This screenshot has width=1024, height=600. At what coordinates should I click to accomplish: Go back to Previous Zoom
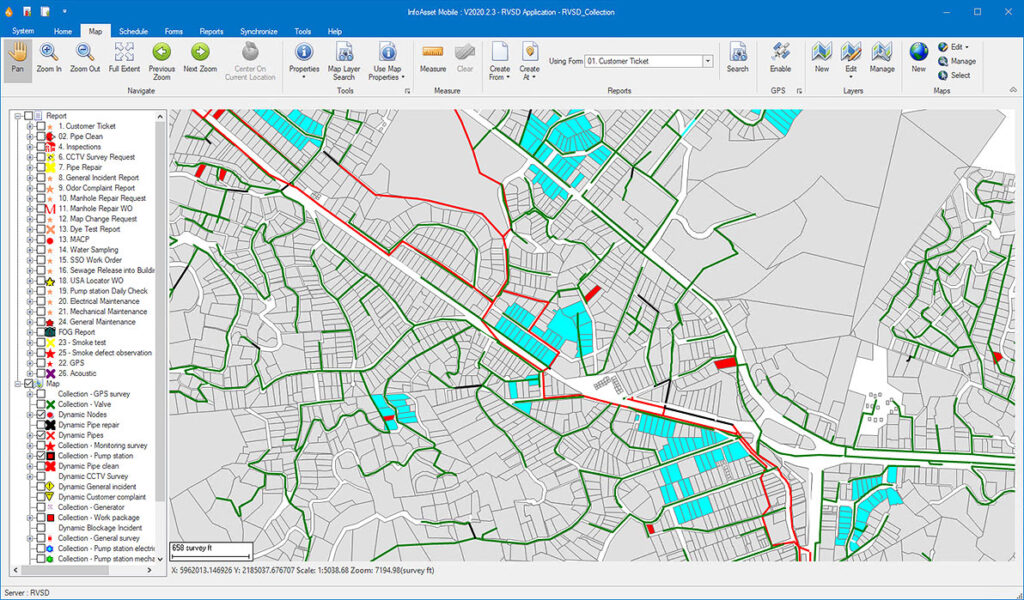click(162, 58)
